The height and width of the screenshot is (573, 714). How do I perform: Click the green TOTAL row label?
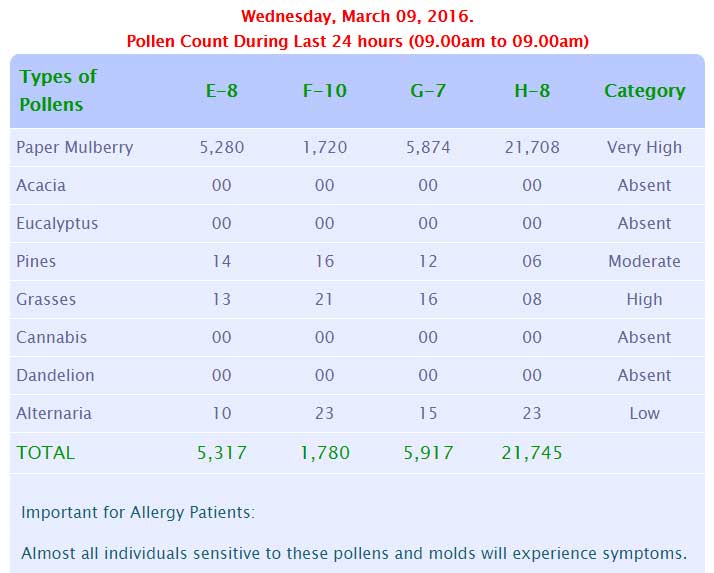point(45,452)
